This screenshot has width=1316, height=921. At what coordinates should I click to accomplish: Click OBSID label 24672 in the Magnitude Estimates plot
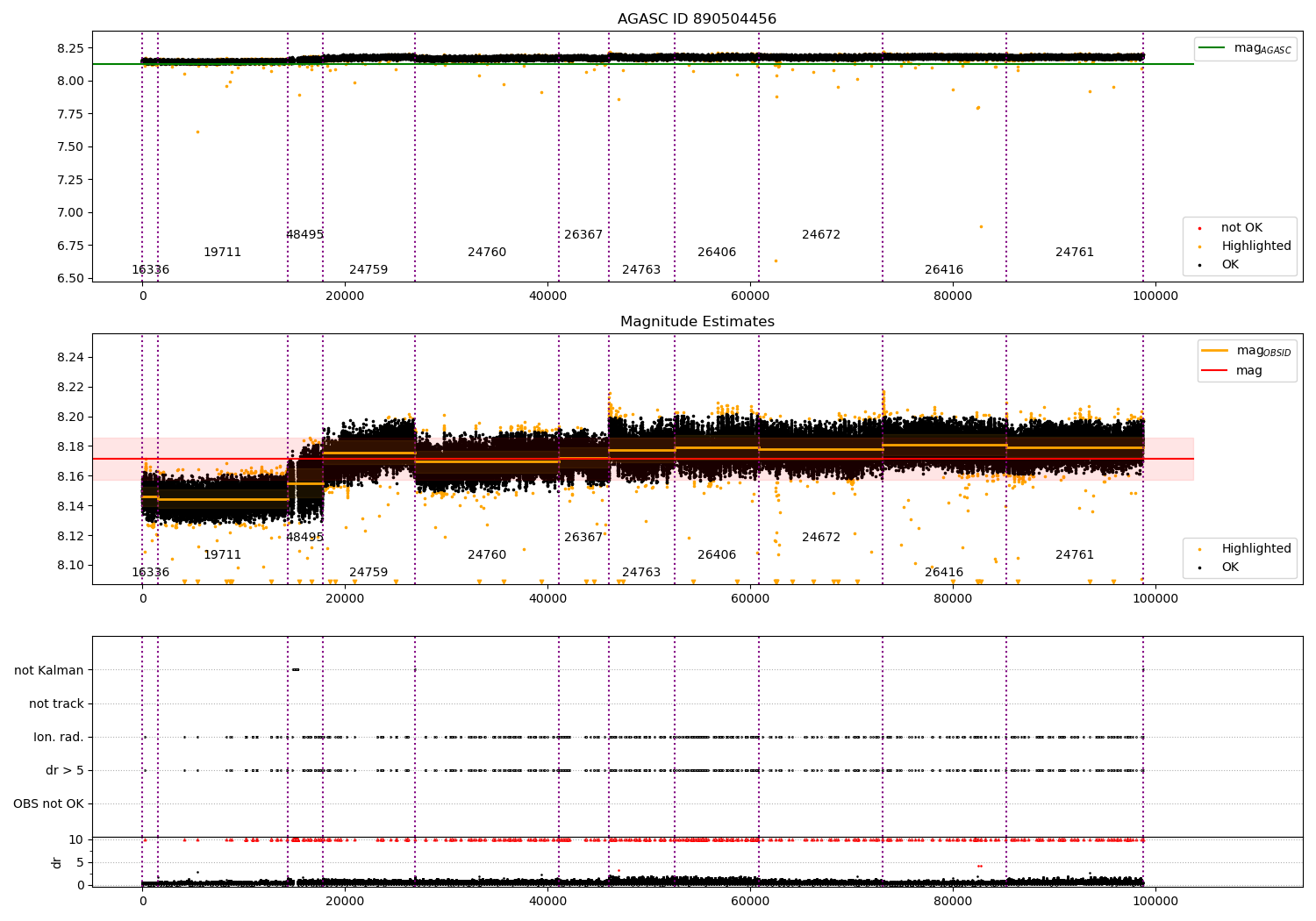pyautogui.click(x=821, y=538)
